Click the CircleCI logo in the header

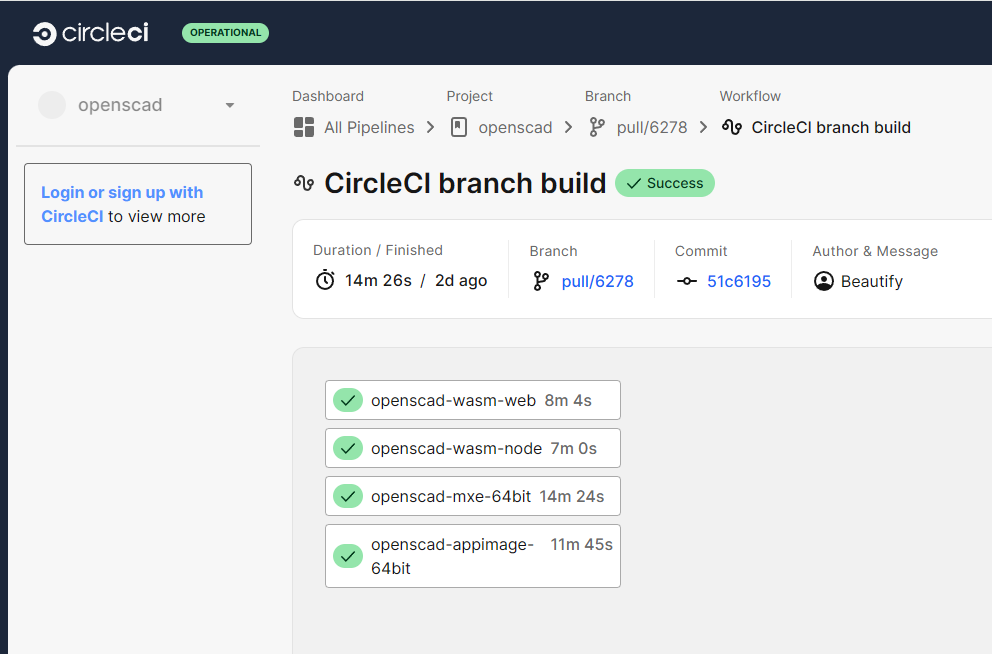point(90,33)
